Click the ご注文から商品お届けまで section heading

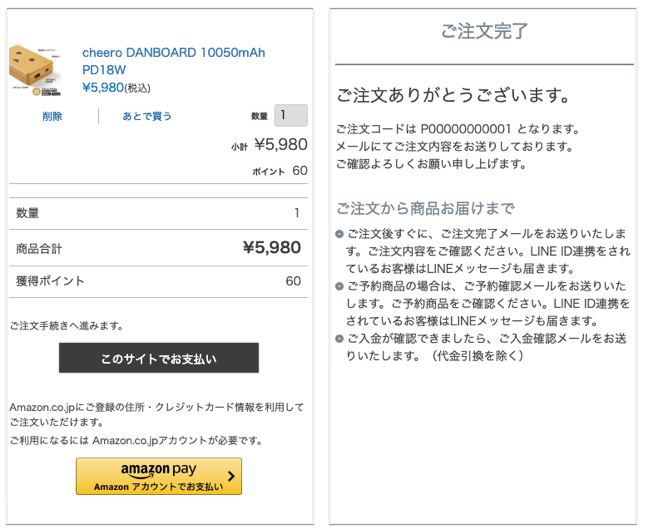click(x=425, y=208)
